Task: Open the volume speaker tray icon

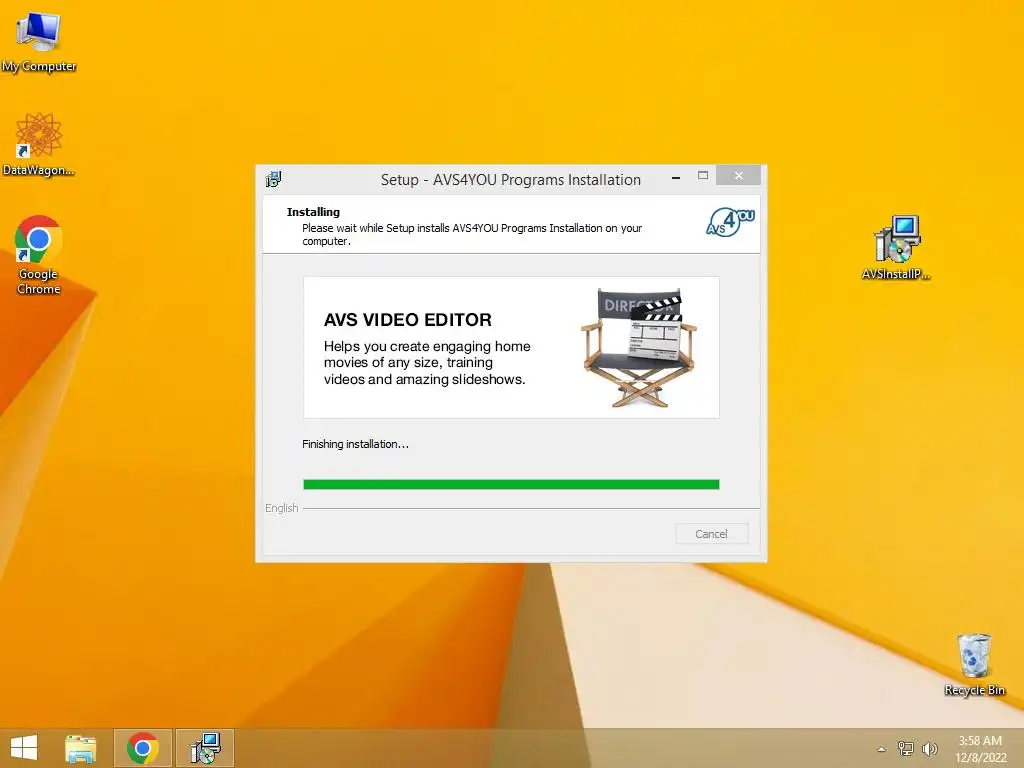Action: [x=929, y=749]
